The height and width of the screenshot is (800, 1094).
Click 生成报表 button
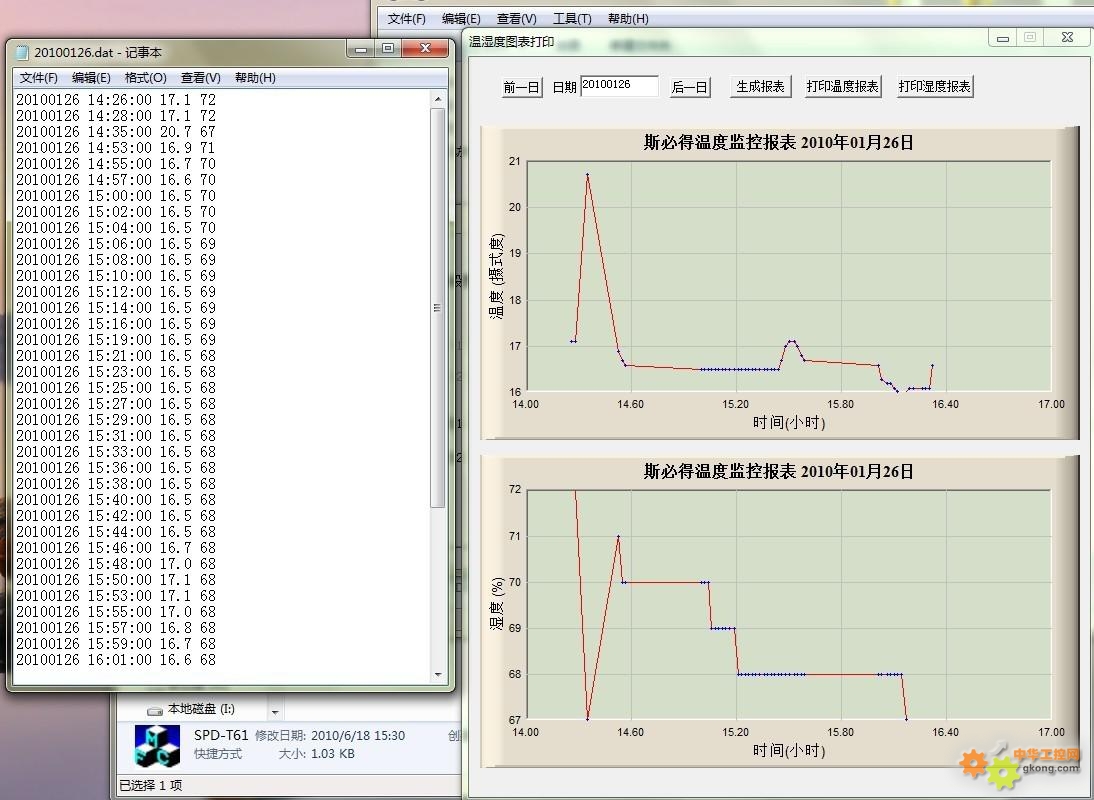pyautogui.click(x=760, y=86)
